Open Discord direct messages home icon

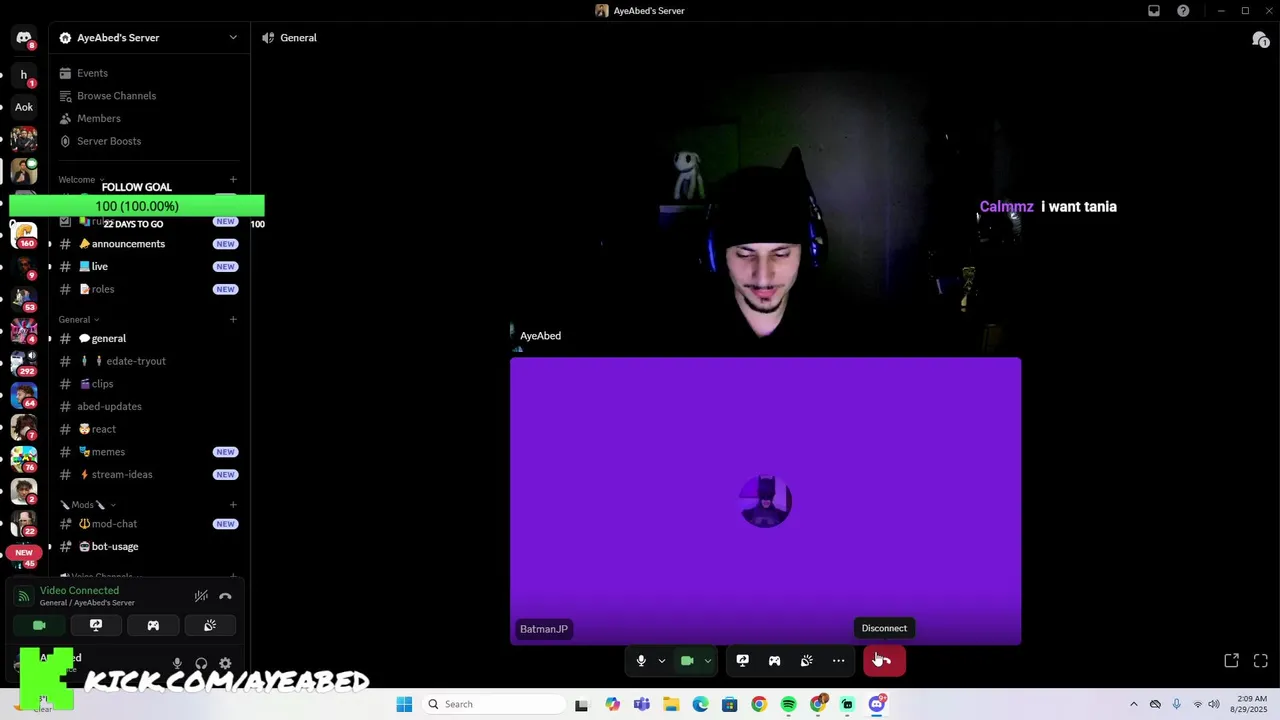[x=24, y=38]
